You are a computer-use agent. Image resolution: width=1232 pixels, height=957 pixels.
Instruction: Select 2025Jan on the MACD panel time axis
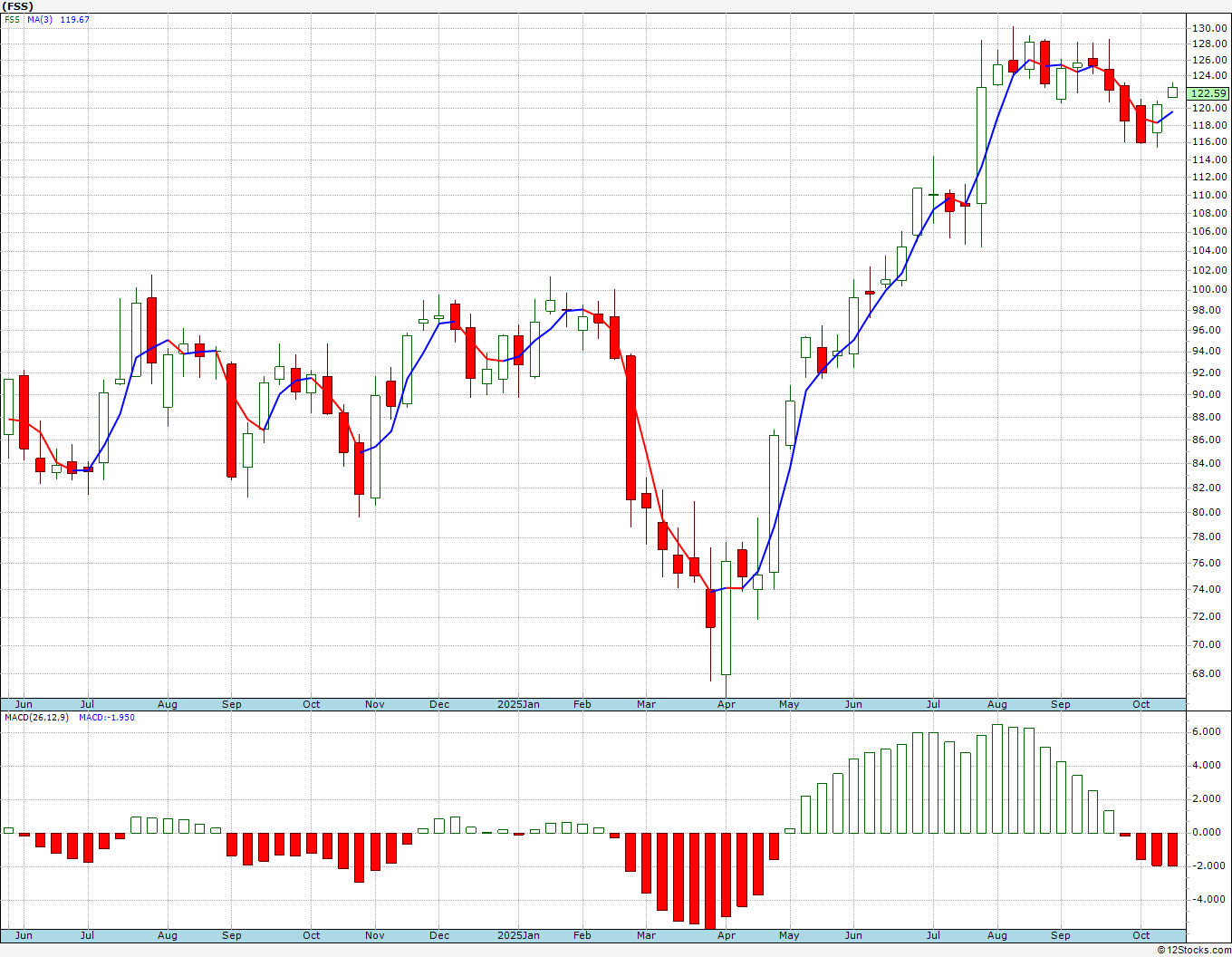(519, 935)
